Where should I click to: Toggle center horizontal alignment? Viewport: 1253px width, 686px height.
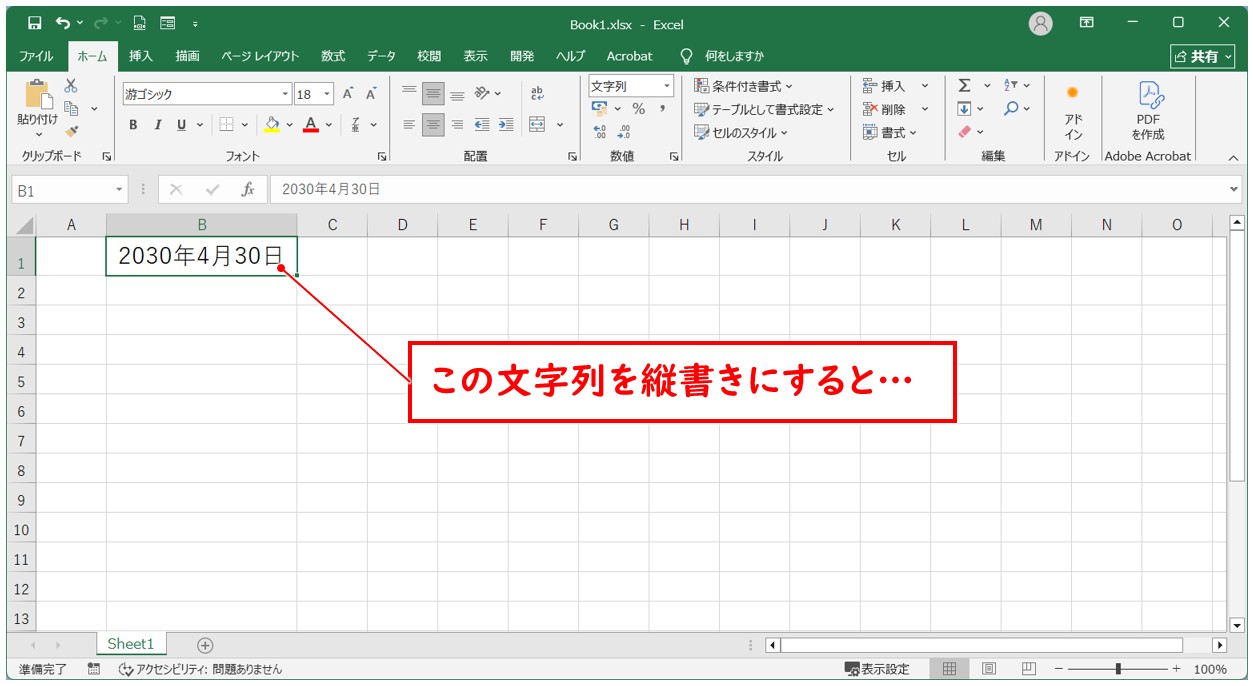433,125
